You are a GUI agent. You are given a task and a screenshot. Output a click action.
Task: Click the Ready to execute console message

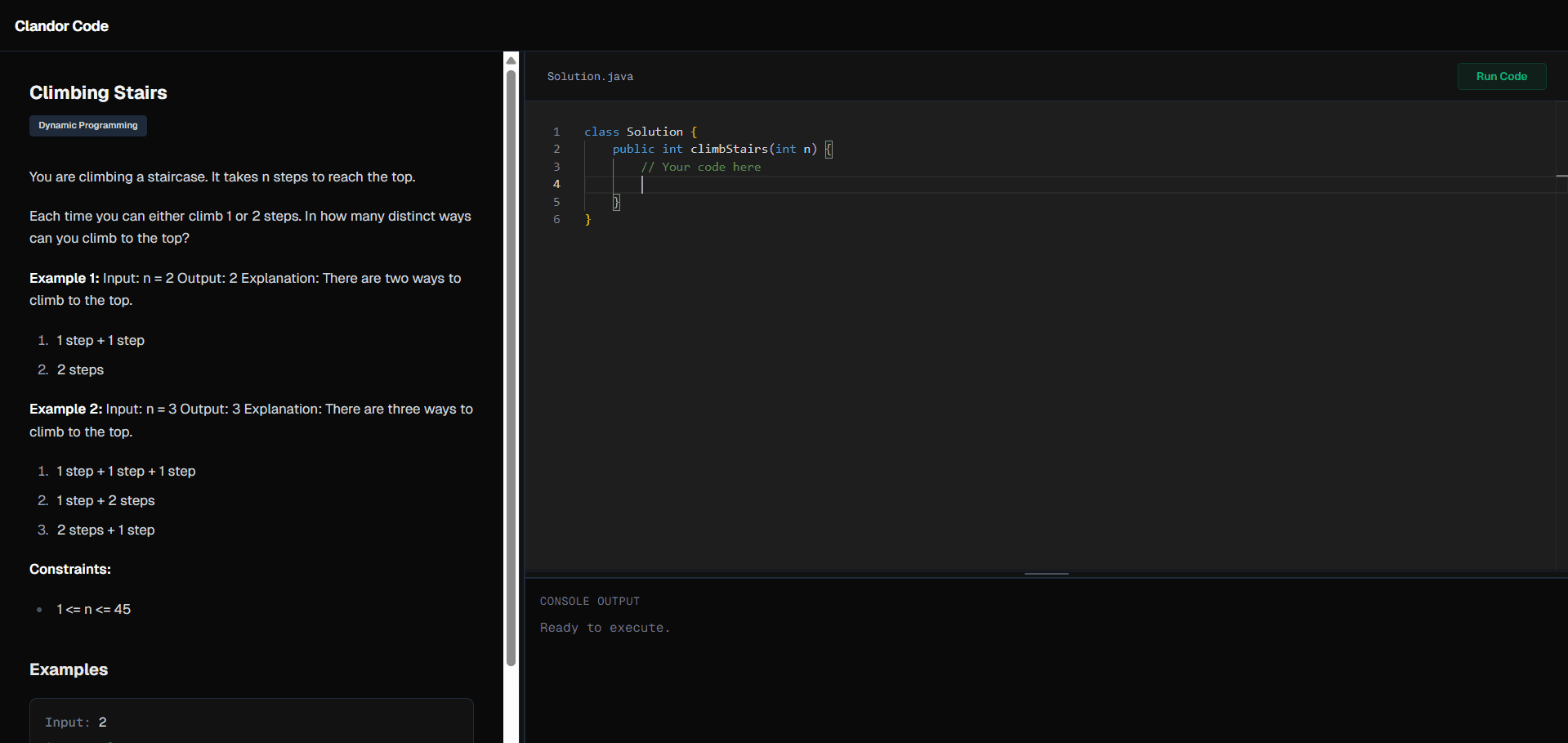[x=605, y=628]
